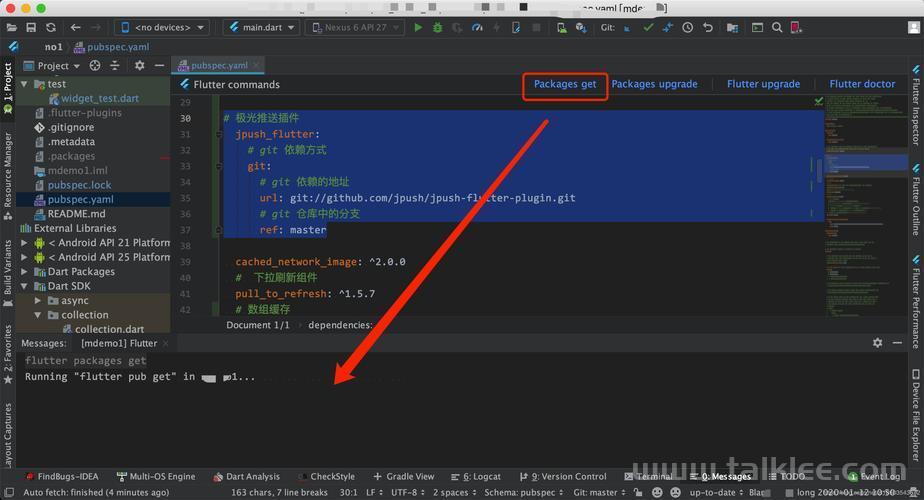Screen dimensions: 924x500
Task: Open the device selector dropdown
Action: 162,27
